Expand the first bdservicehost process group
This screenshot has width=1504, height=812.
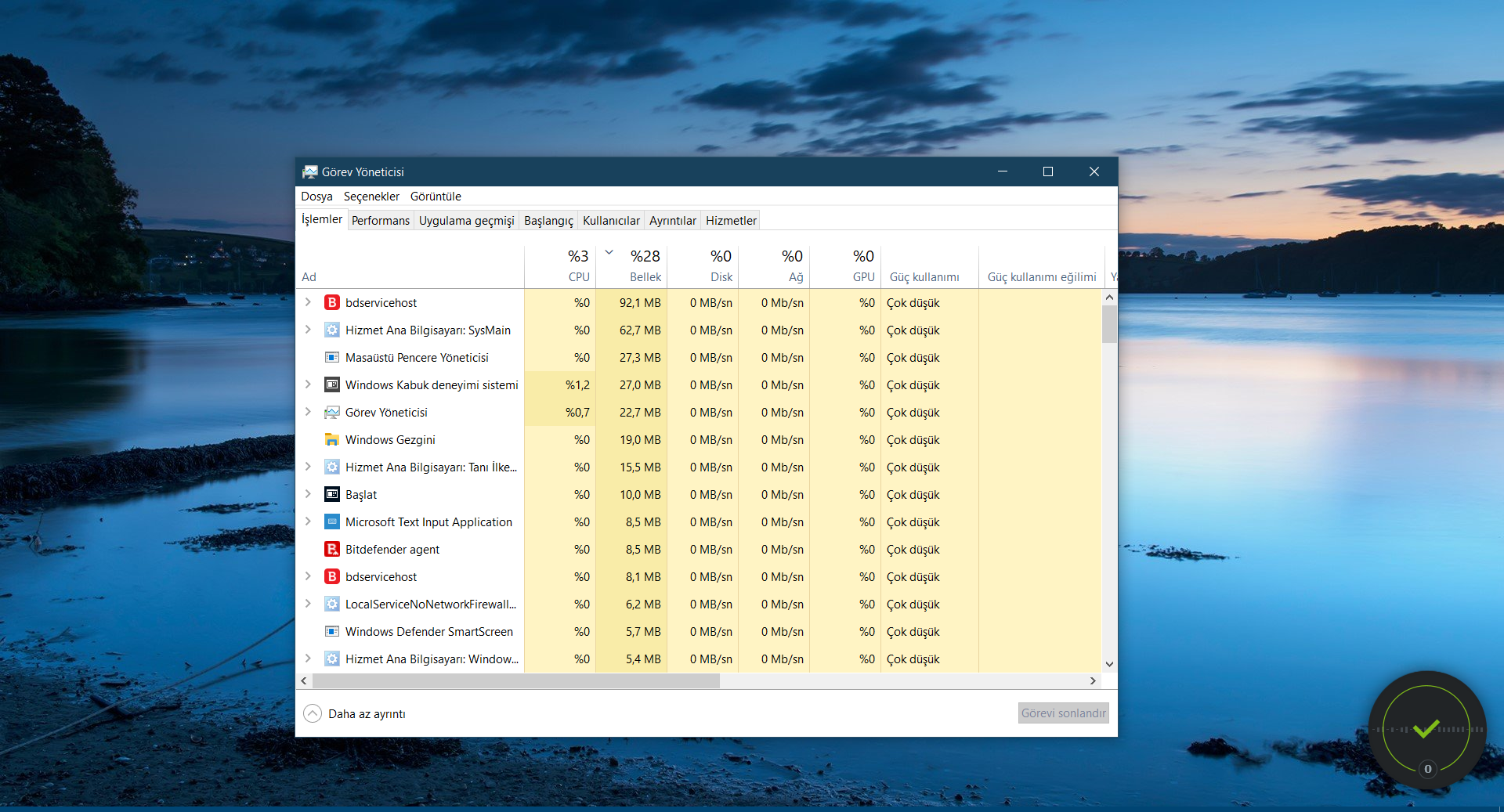click(308, 302)
